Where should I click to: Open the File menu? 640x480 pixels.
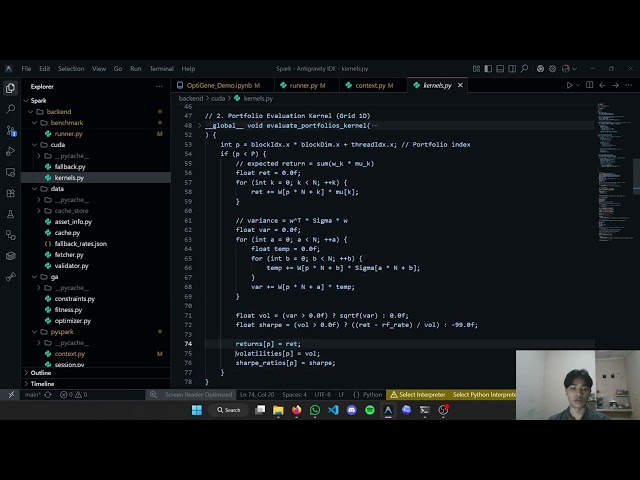26,69
